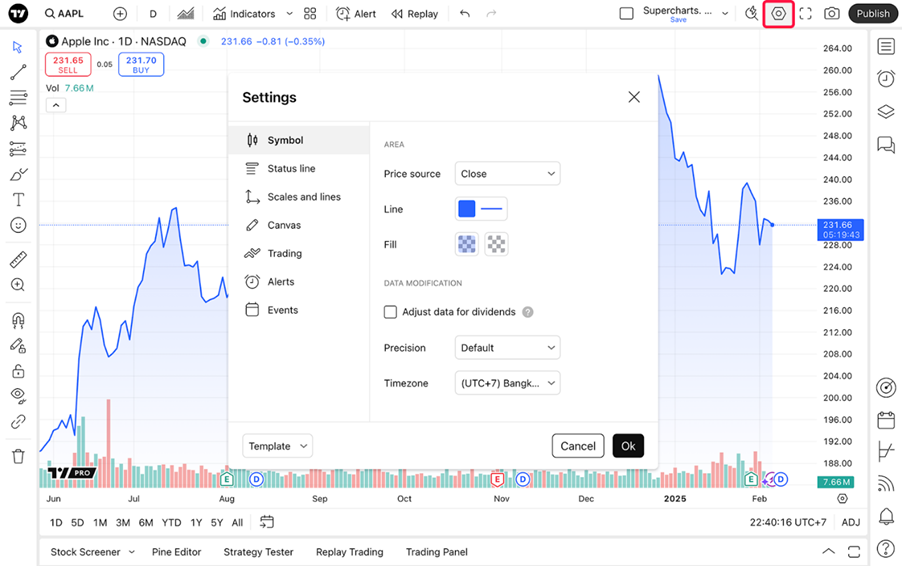
Task: Select the trend line drawing tool
Action: coord(18,72)
